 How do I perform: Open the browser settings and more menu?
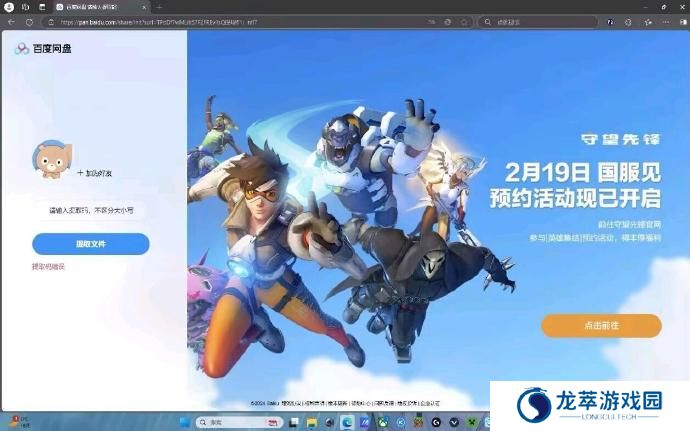[x=666, y=22]
